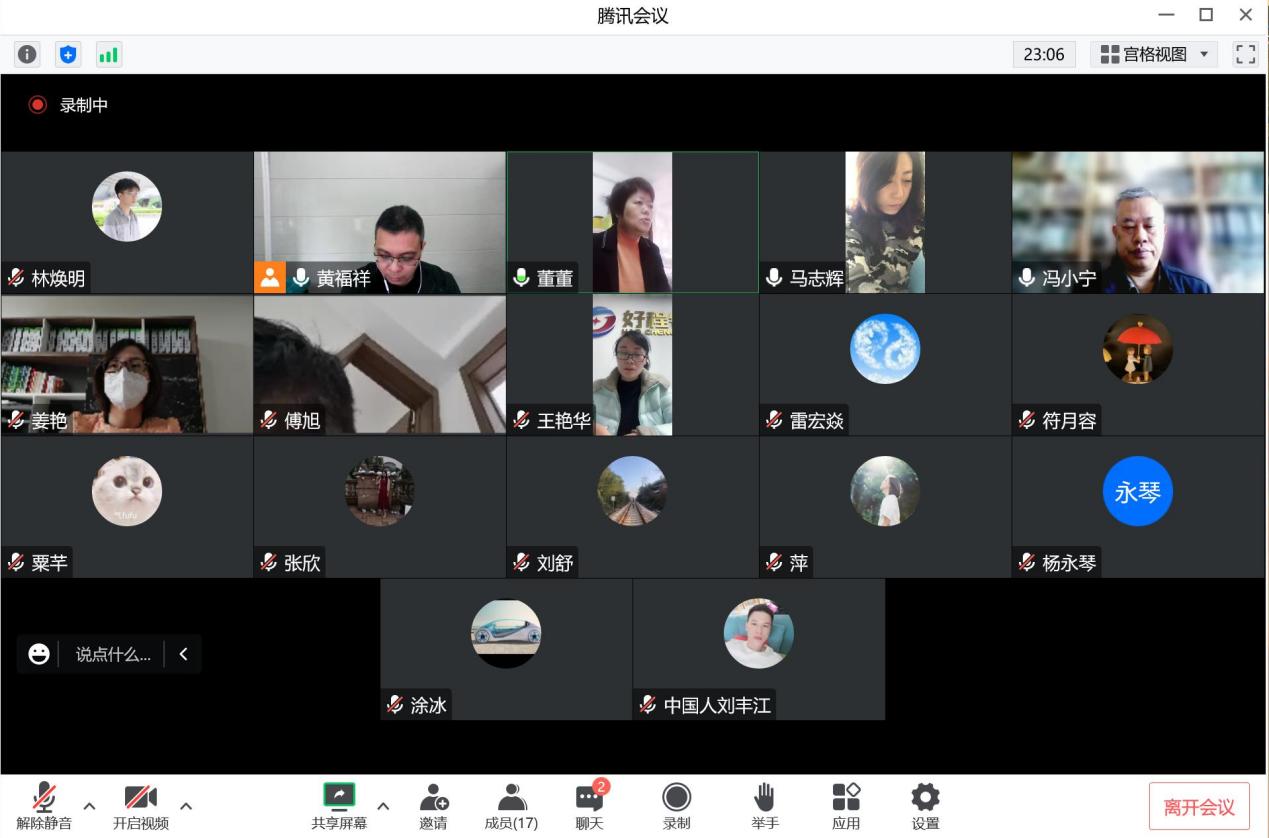Click the blue security shield icon
Image resolution: width=1269 pixels, height=838 pixels.
point(68,55)
